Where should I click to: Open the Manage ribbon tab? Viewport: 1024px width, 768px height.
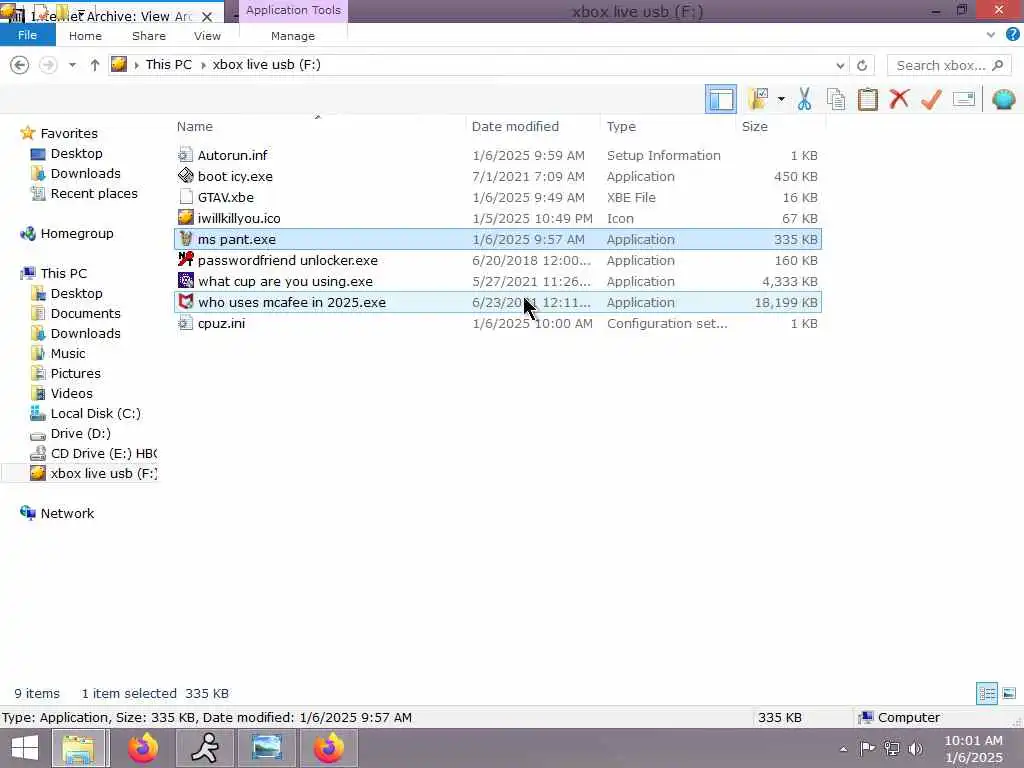293,36
